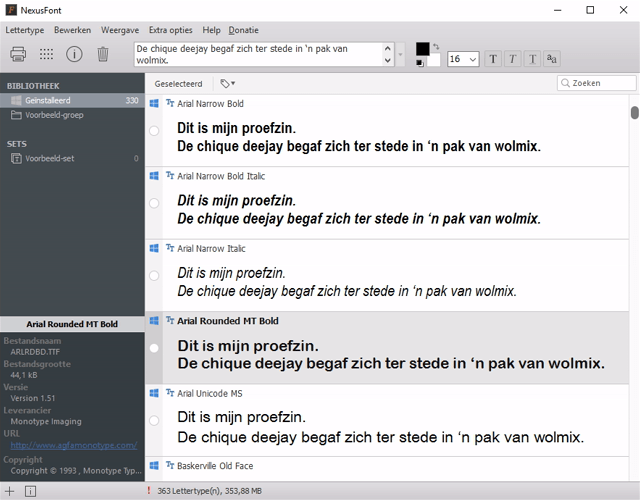Toggle bold text style button
640x500 pixels.
[x=493, y=59]
